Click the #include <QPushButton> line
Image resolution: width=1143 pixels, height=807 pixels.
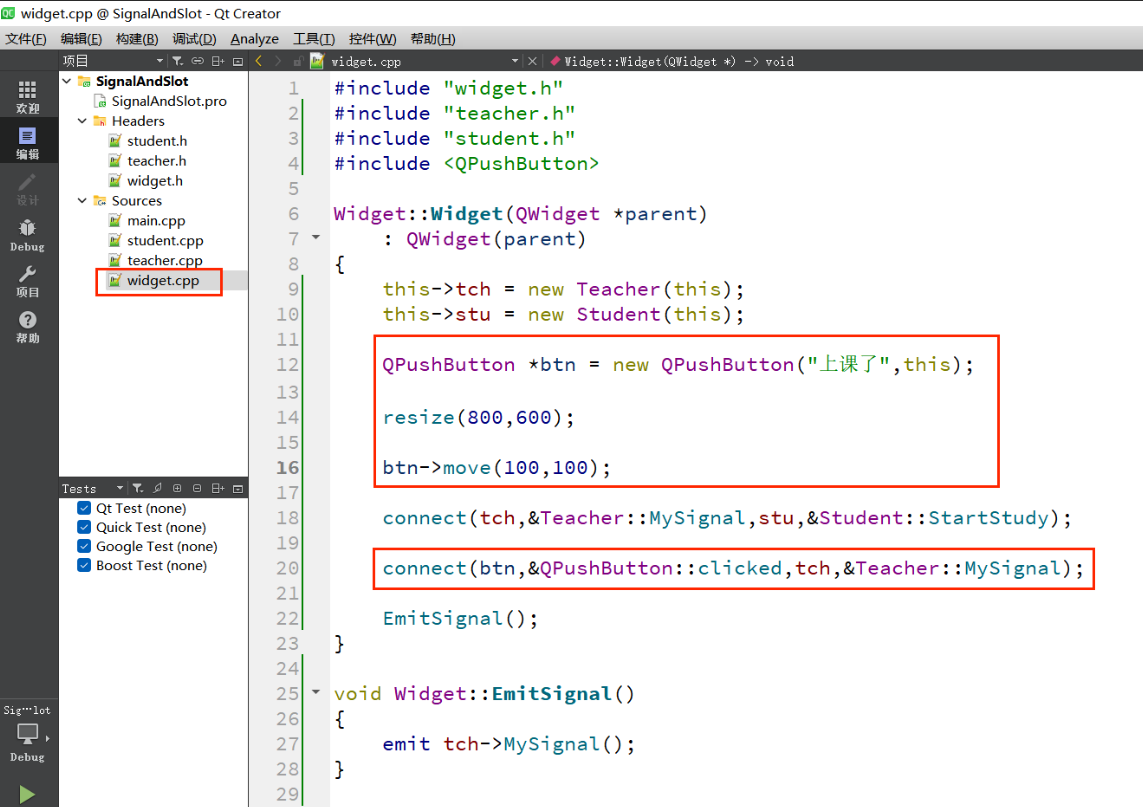(467, 163)
